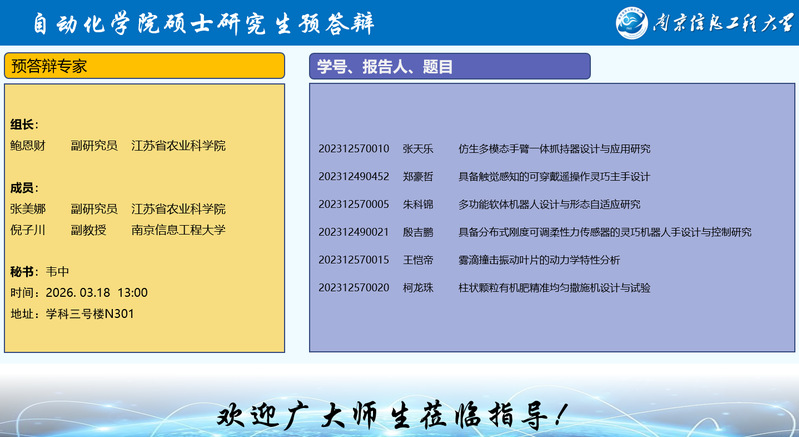Click the 自动化学院硕士研究生预答辩 title
The width and height of the screenshot is (799, 437).
tap(224, 22)
